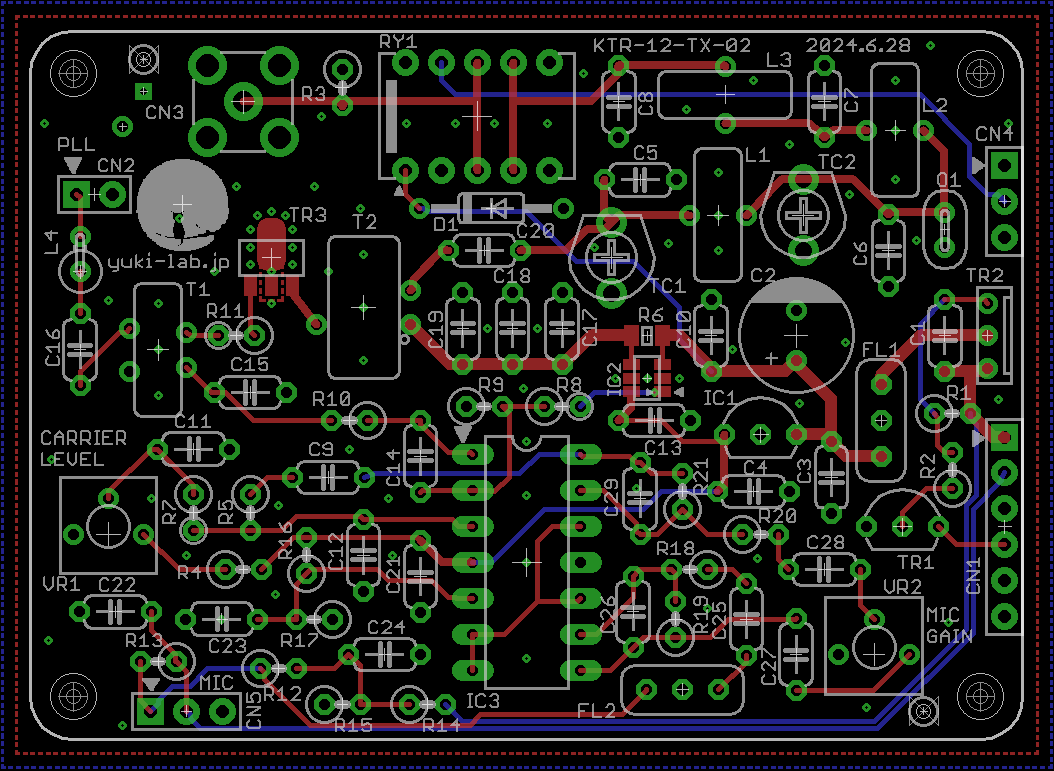The image size is (1054, 771).
Task: Click the C9 capacitor label
Action: pos(321,448)
